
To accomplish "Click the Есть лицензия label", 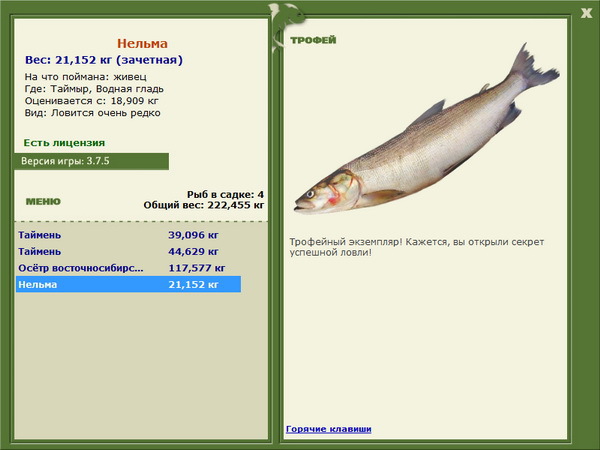I will click(64, 143).
